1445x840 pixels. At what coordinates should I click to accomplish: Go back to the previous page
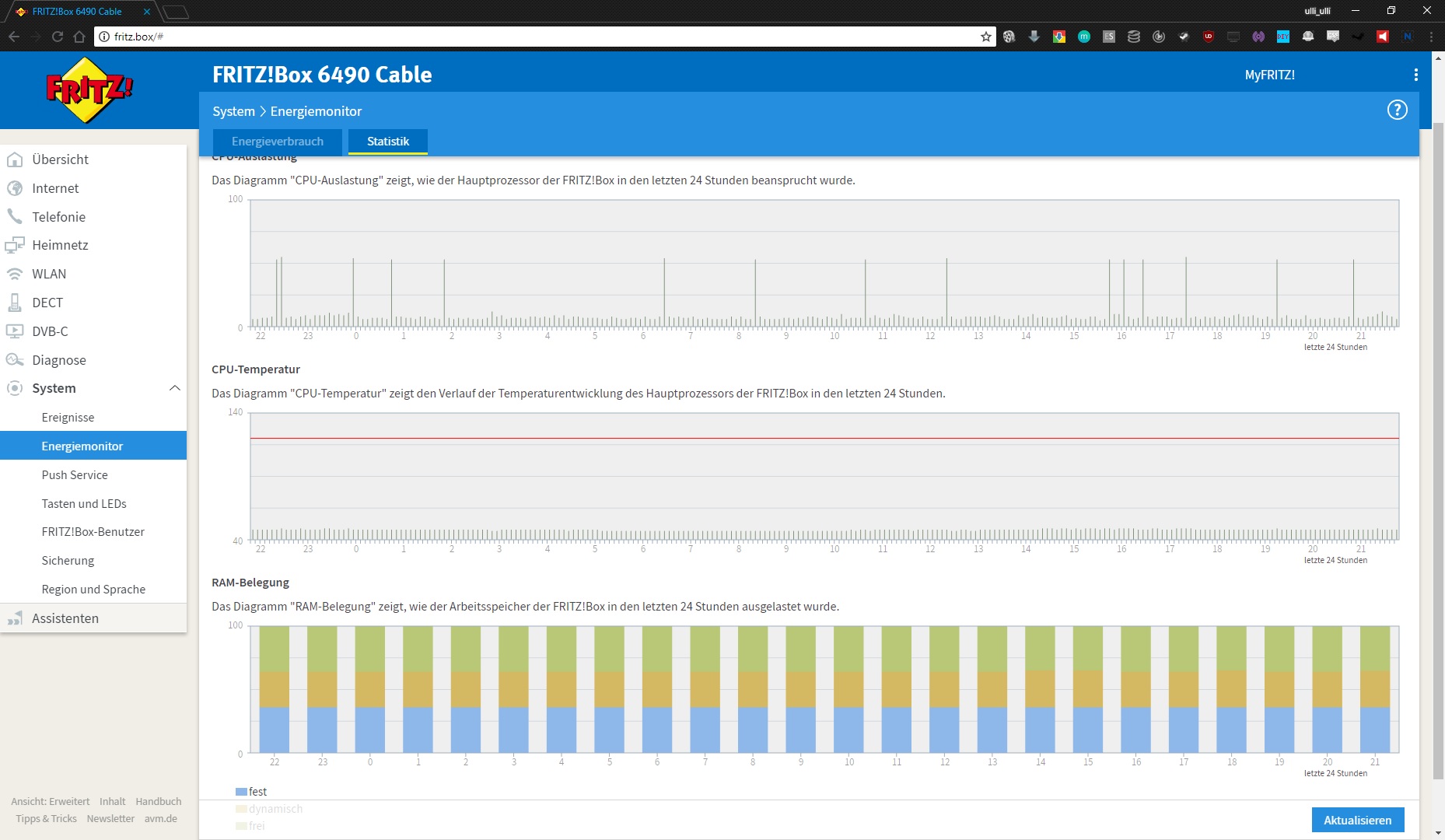[x=14, y=37]
